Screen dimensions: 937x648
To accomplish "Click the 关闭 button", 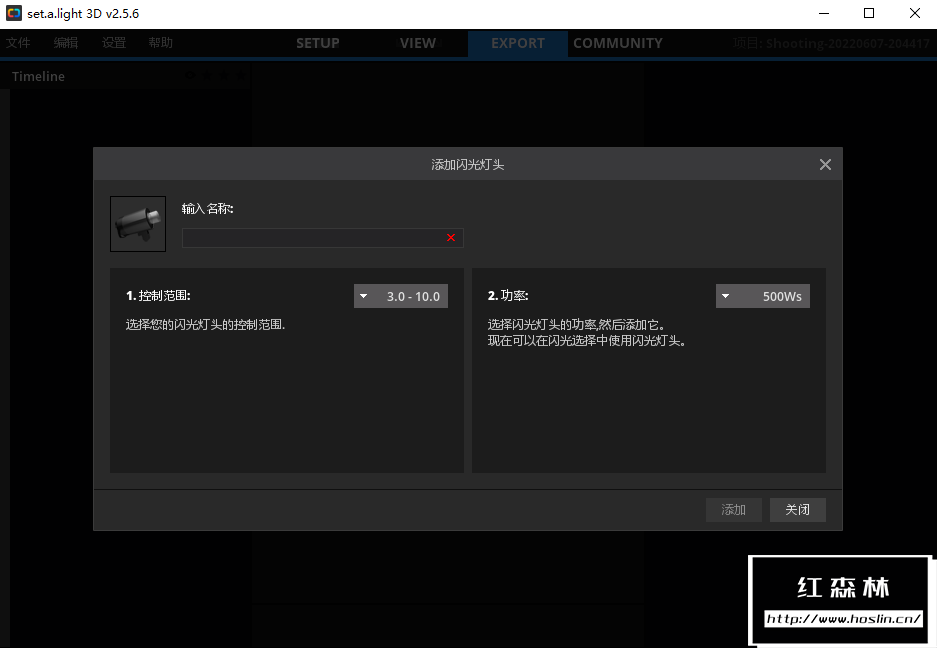I will (x=797, y=510).
